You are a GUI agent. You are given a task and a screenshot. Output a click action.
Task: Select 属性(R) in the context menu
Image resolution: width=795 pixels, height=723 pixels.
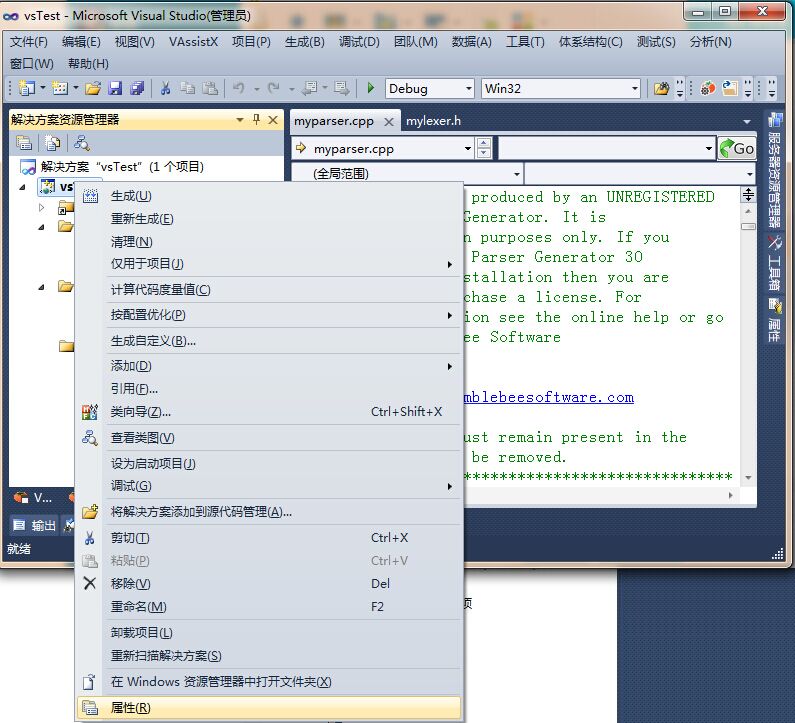coord(269,707)
